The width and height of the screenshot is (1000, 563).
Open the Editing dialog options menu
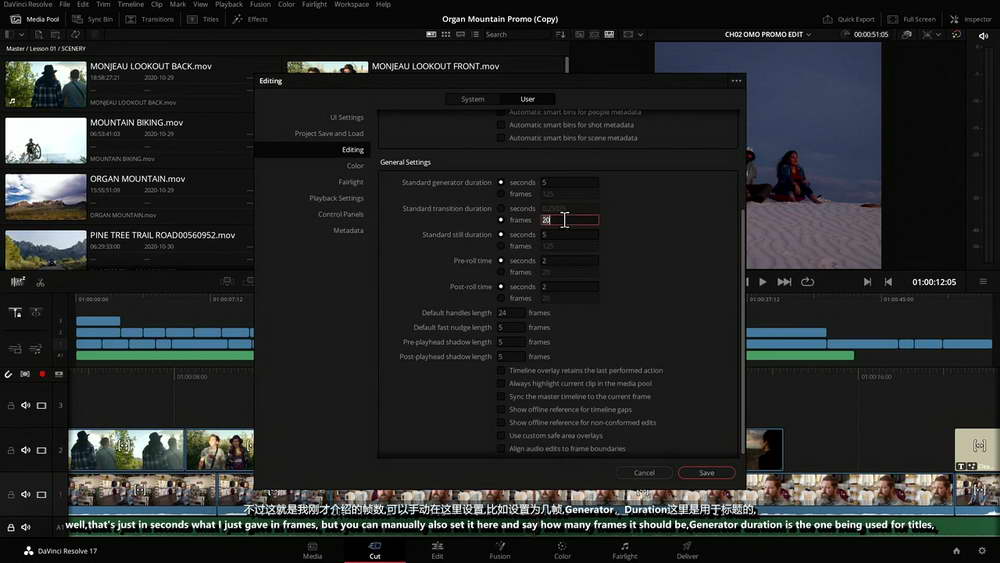click(x=736, y=81)
